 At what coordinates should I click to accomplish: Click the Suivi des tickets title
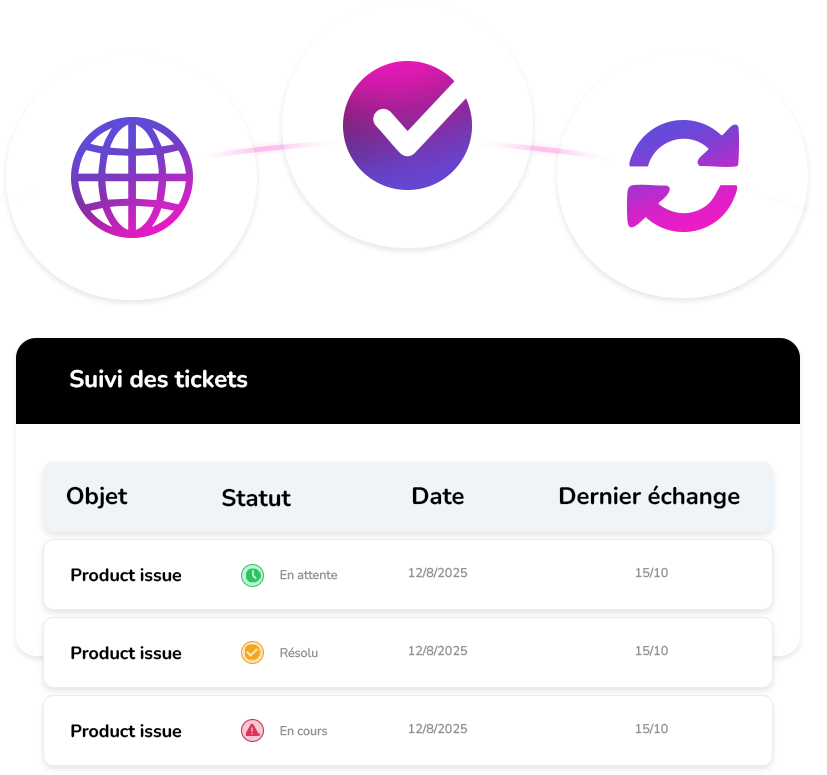(x=159, y=380)
